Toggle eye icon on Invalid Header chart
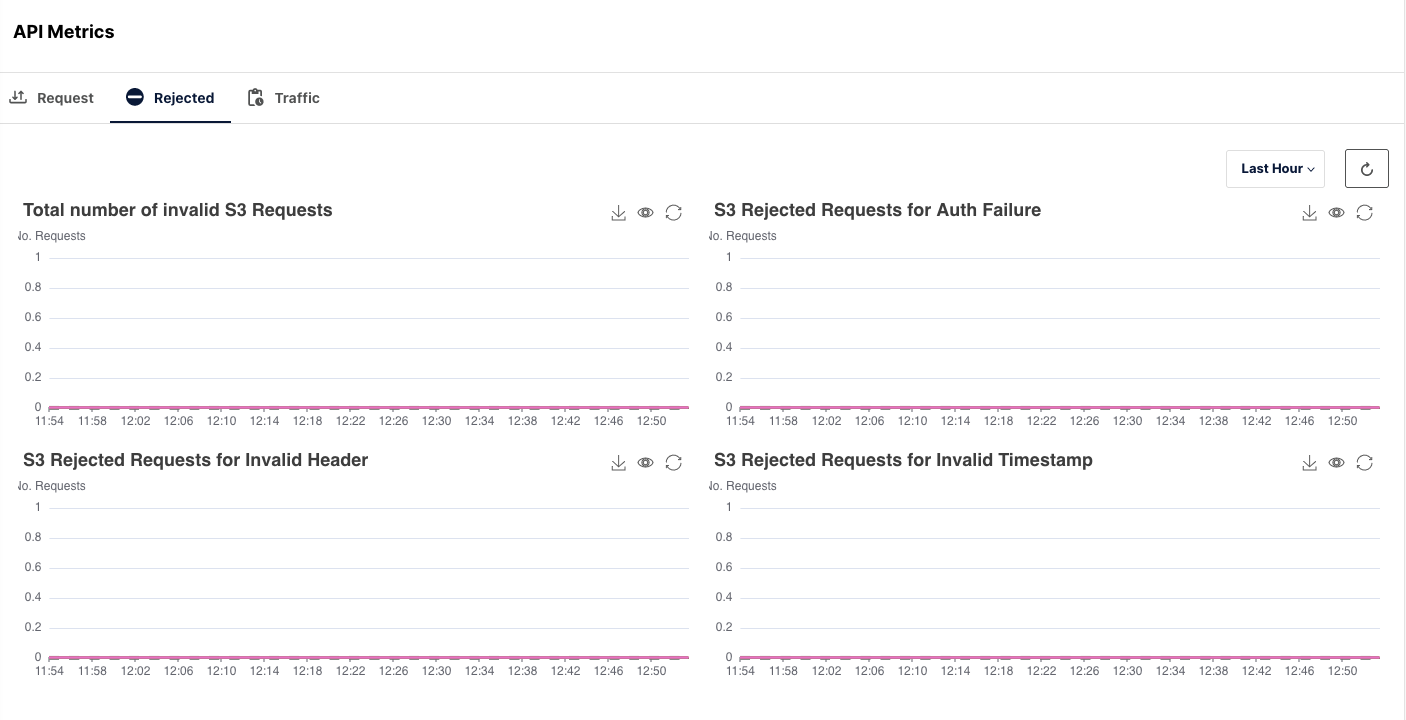Image resolution: width=1406 pixels, height=720 pixels. [646, 462]
